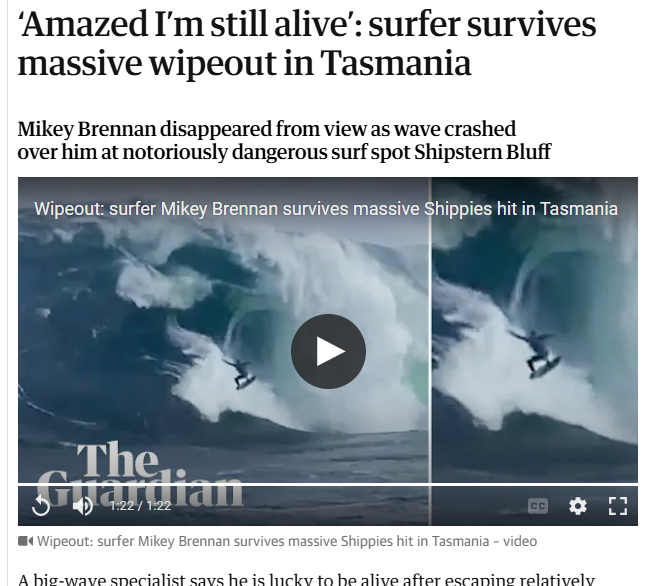Click 'Shipstern Bluff' in the subheading
The image size is (672, 586).
coord(483,152)
